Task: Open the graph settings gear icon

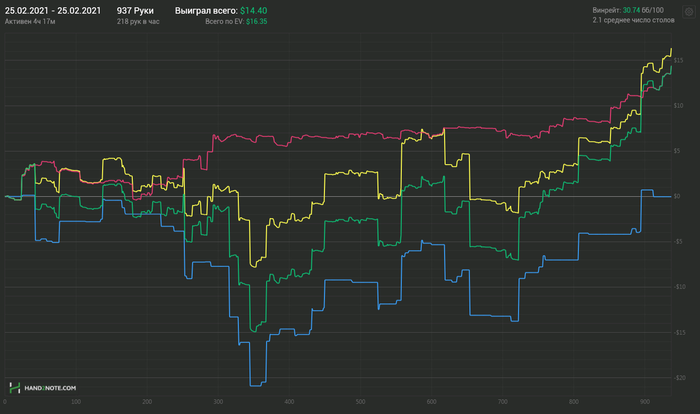Action: (x=688, y=12)
